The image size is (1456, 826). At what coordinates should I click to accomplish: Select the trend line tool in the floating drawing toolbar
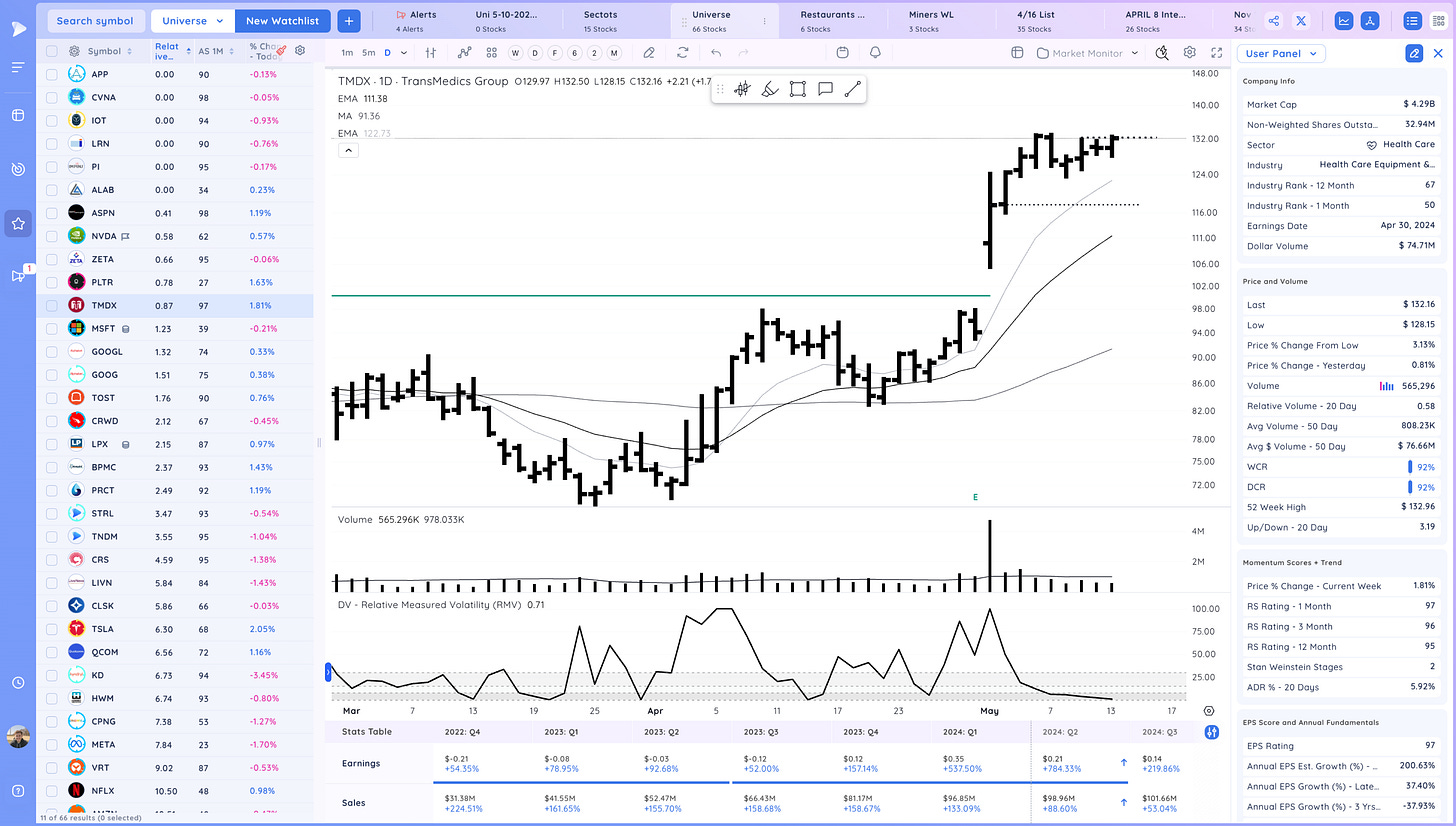(x=852, y=89)
